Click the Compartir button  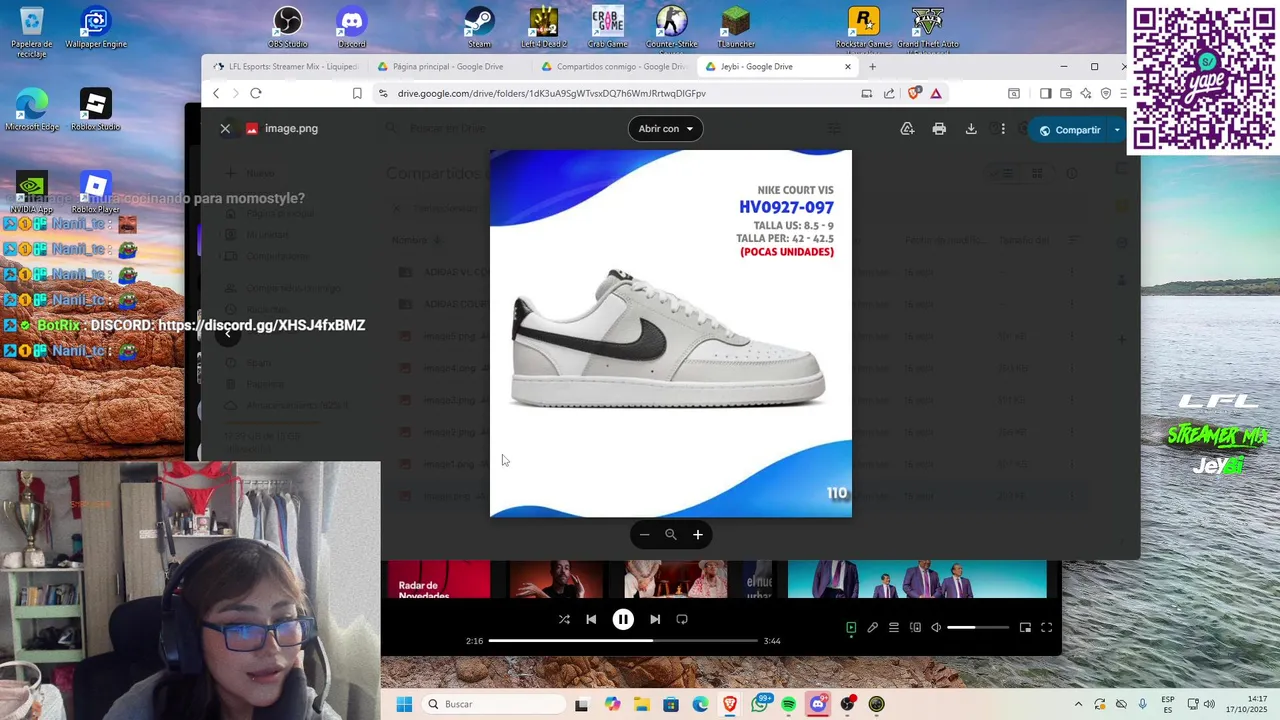[x=1069, y=130]
